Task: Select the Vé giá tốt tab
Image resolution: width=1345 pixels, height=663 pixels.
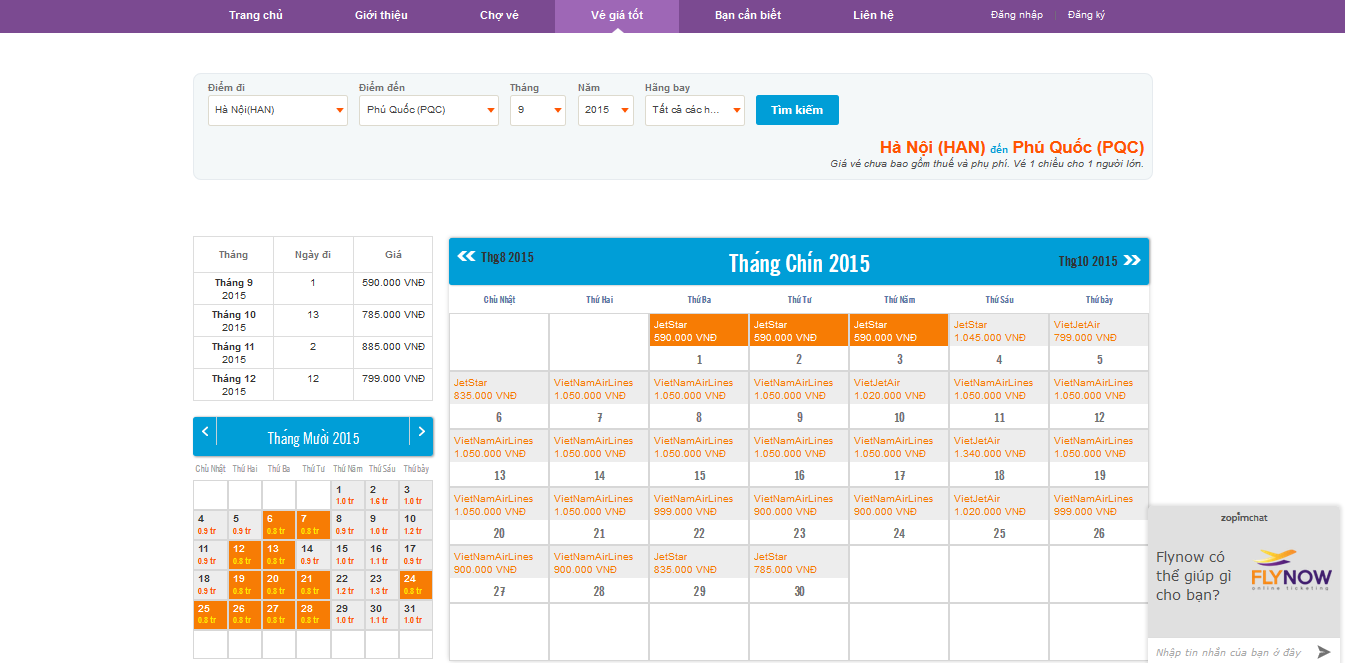Action: coord(617,15)
